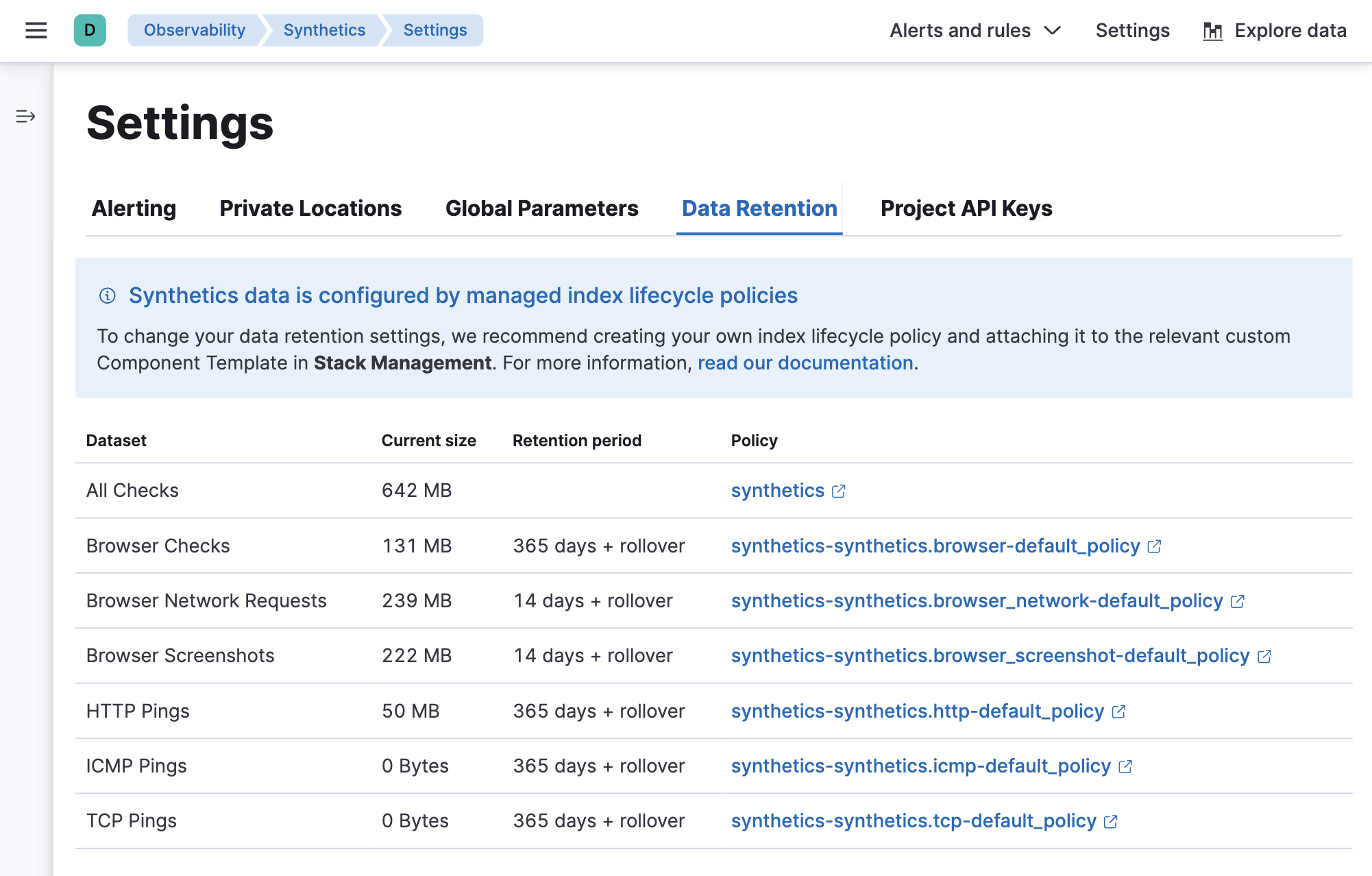Open the synthetics policy external link icon
The width and height of the screenshot is (1372, 876).
pos(839,491)
